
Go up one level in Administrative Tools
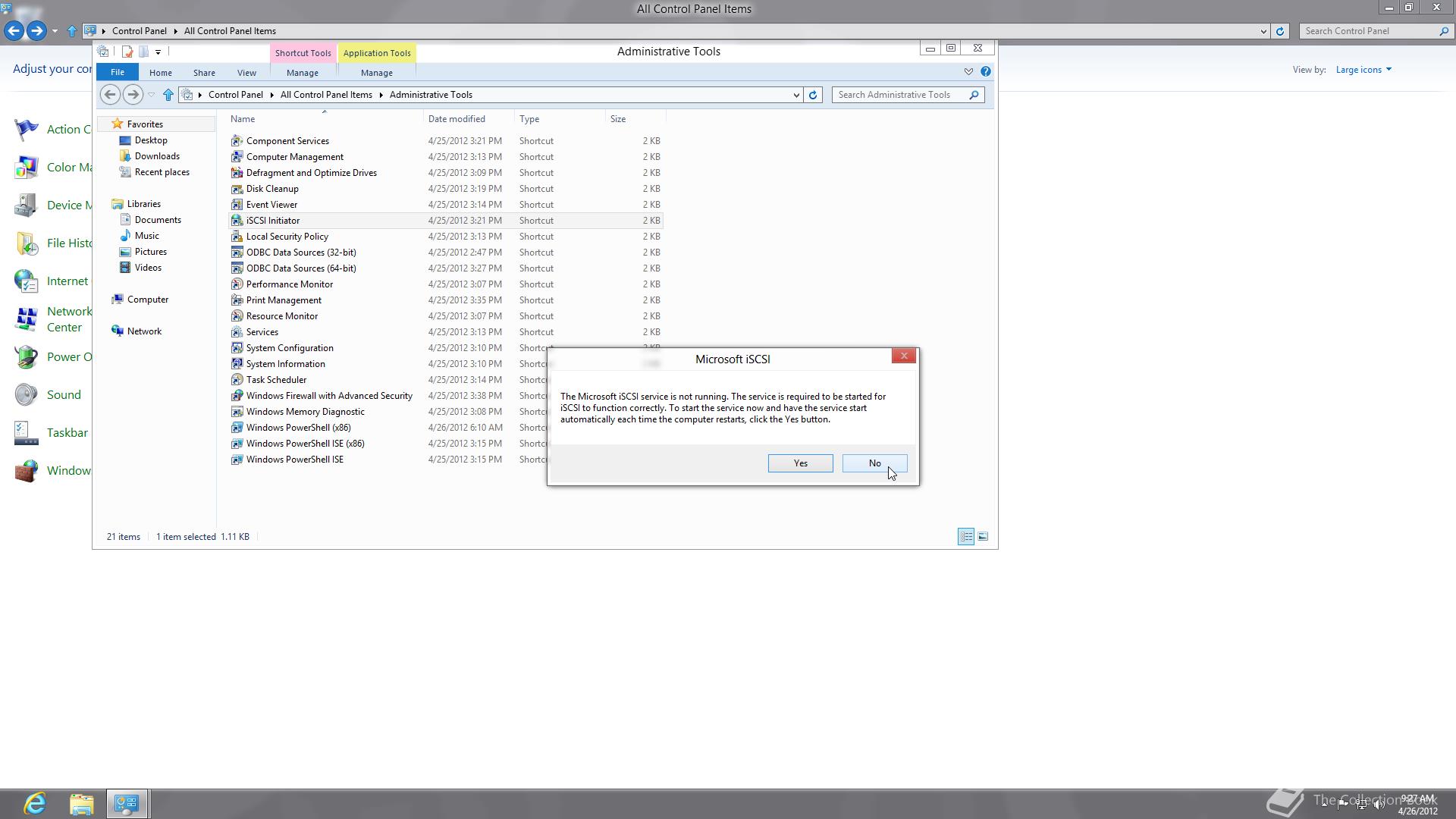click(168, 95)
